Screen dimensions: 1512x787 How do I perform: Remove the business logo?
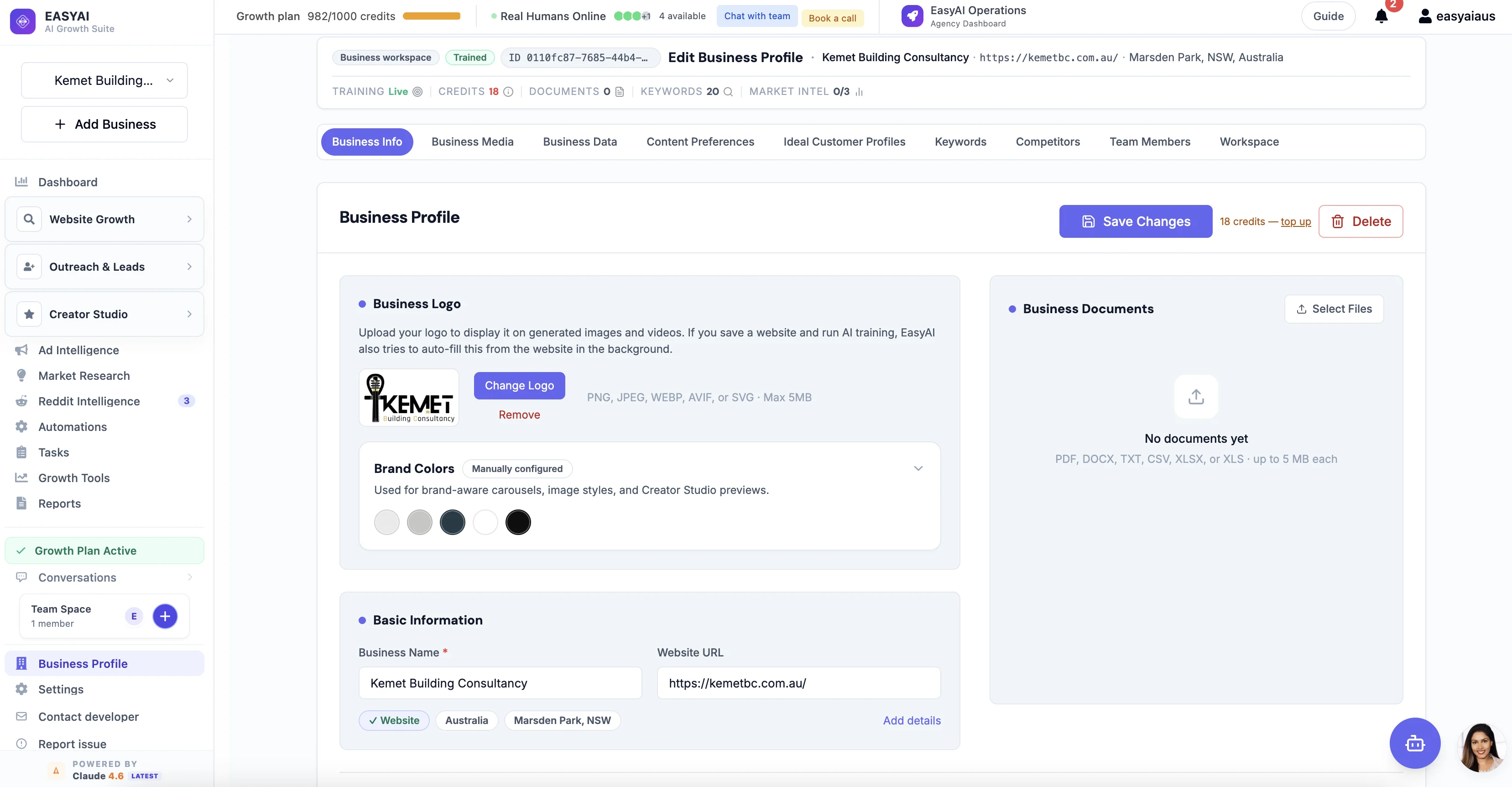519,414
